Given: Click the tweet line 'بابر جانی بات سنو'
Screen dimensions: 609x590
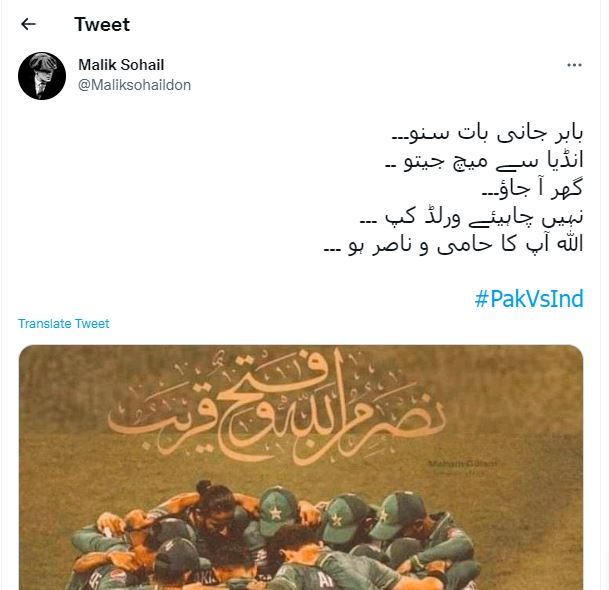Looking at the screenshot, I should (x=487, y=133).
